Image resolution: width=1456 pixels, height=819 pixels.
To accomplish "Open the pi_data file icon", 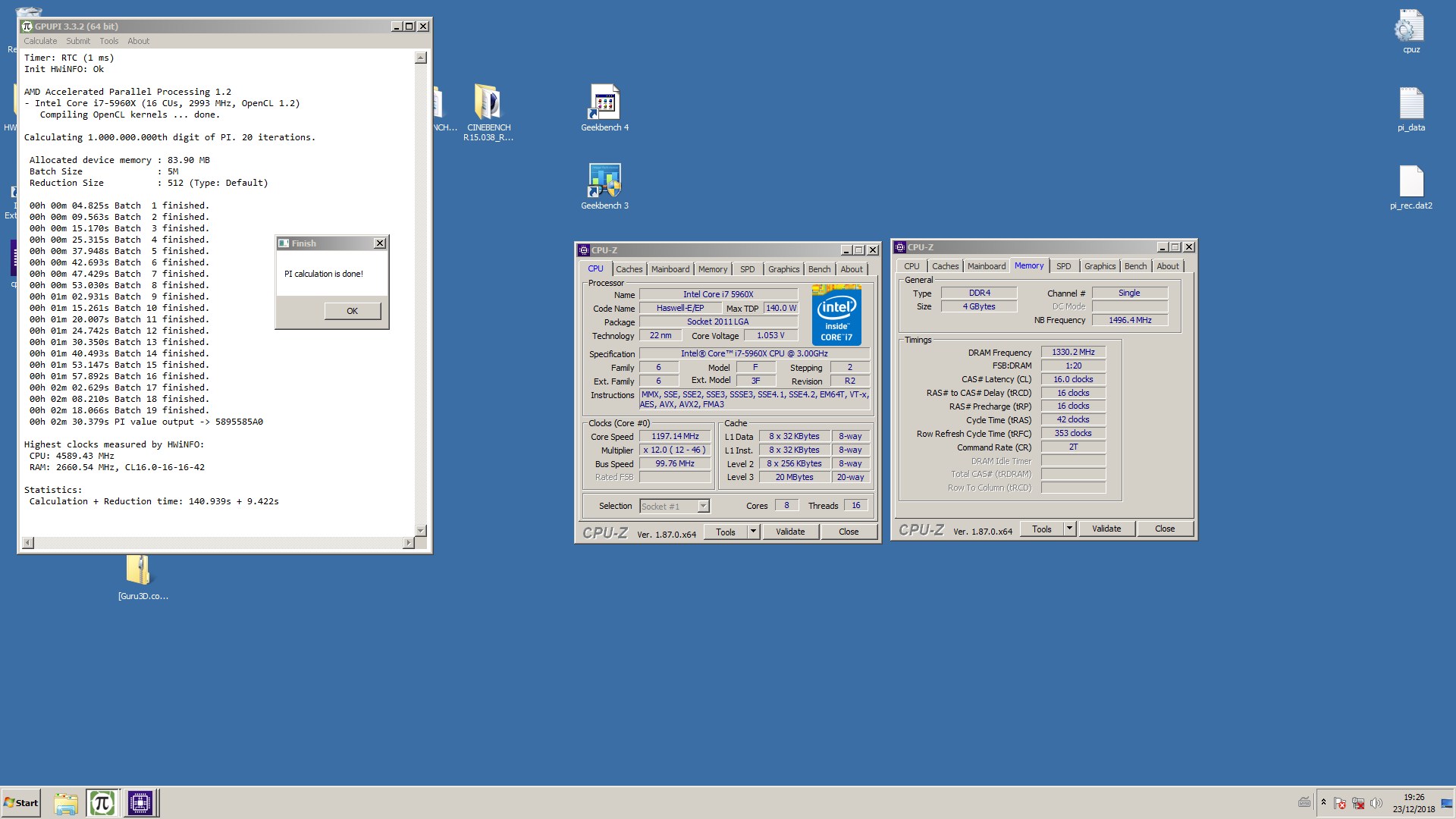I will (x=1410, y=109).
